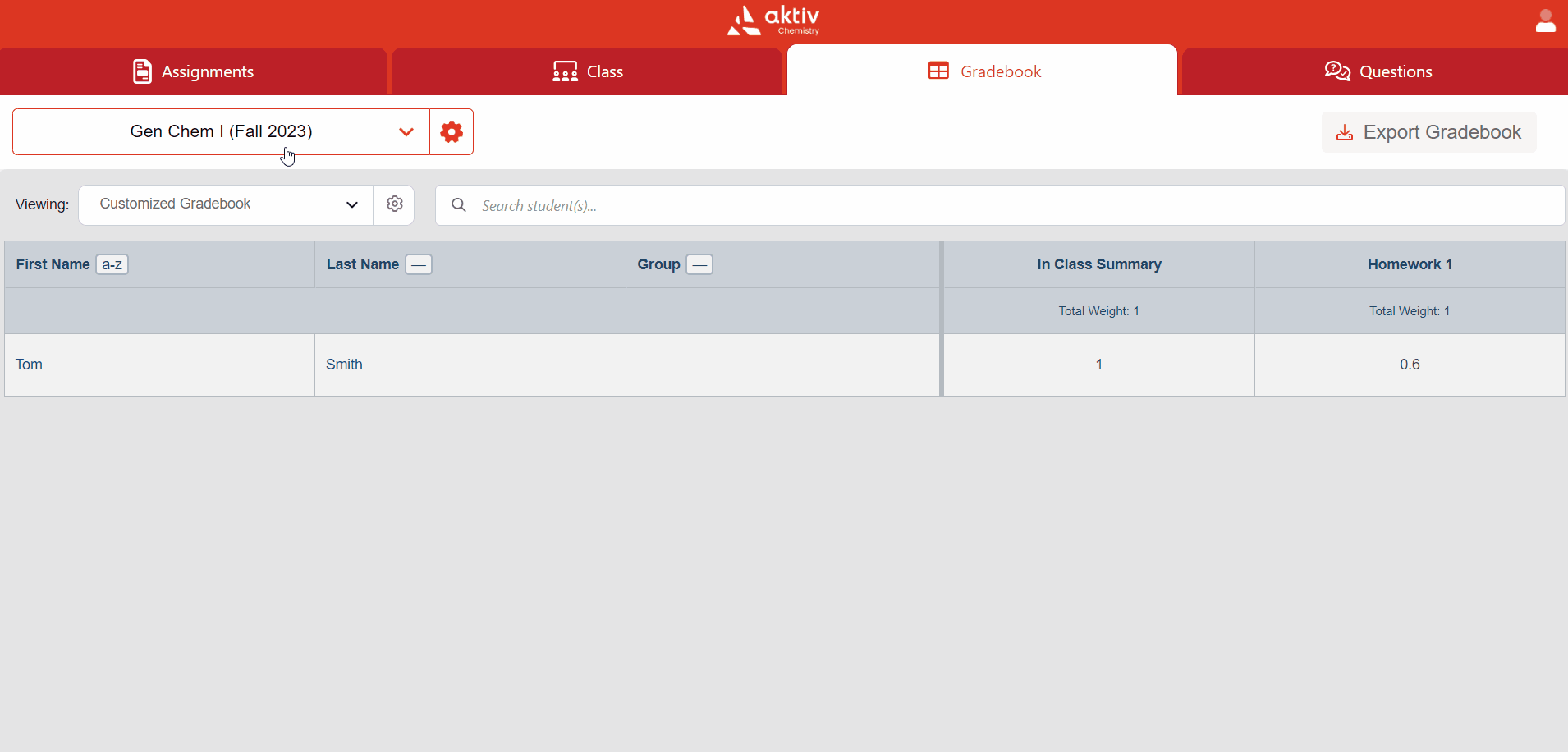Image resolution: width=1568 pixels, height=752 pixels.
Task: Click the Aktiv Chemistry logo
Action: (x=773, y=21)
